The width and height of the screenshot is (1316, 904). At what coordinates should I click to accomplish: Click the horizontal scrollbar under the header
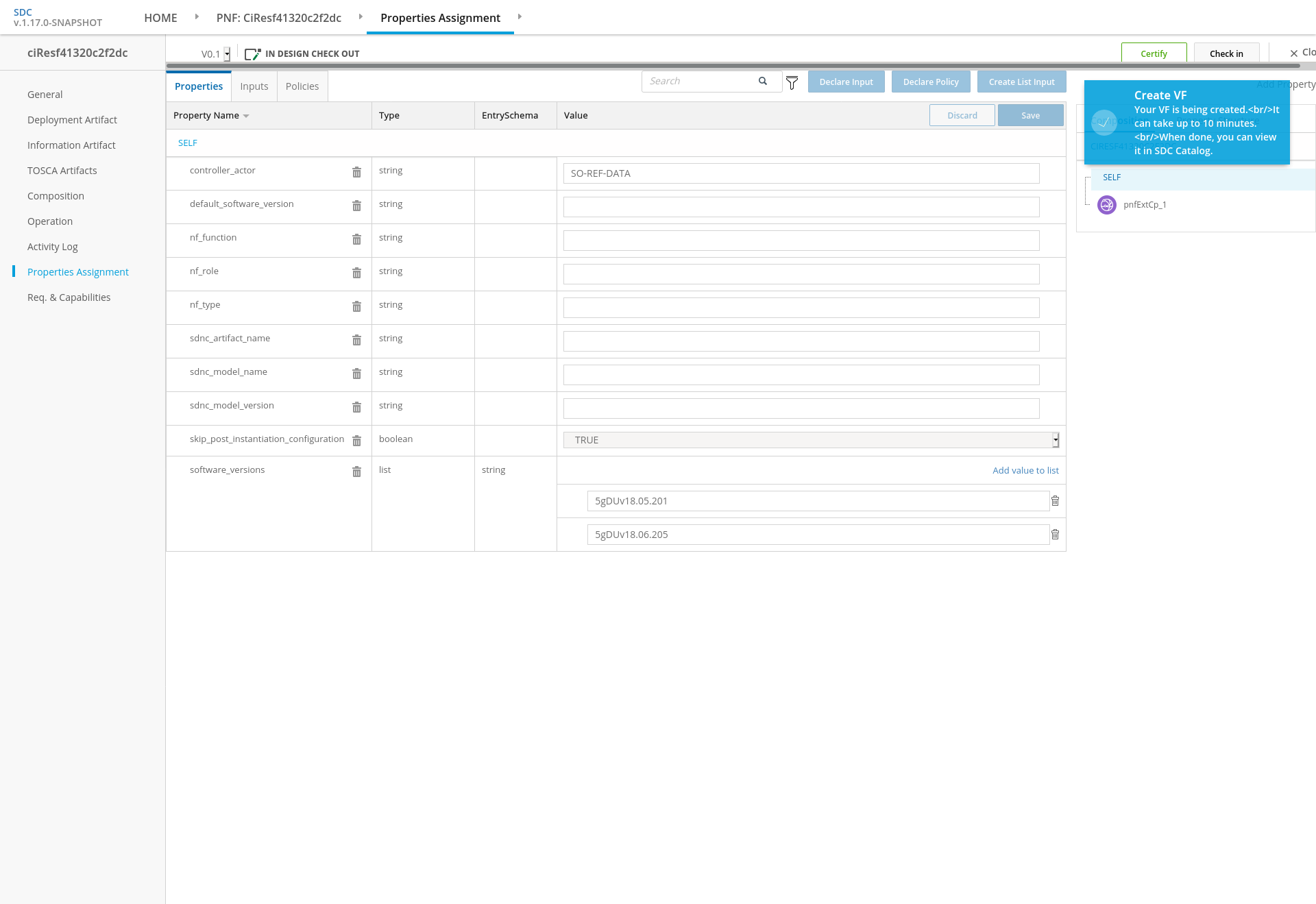733,66
